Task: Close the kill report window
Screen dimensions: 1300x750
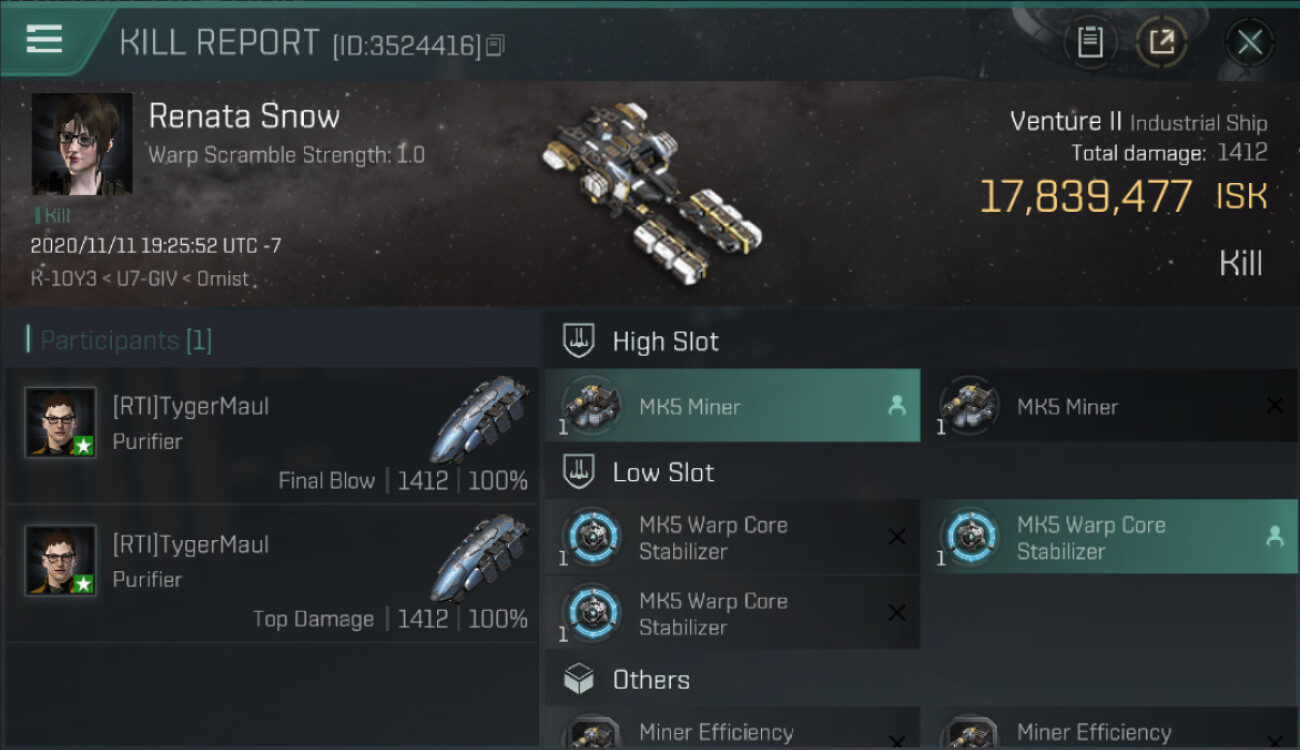Action: click(x=1249, y=42)
